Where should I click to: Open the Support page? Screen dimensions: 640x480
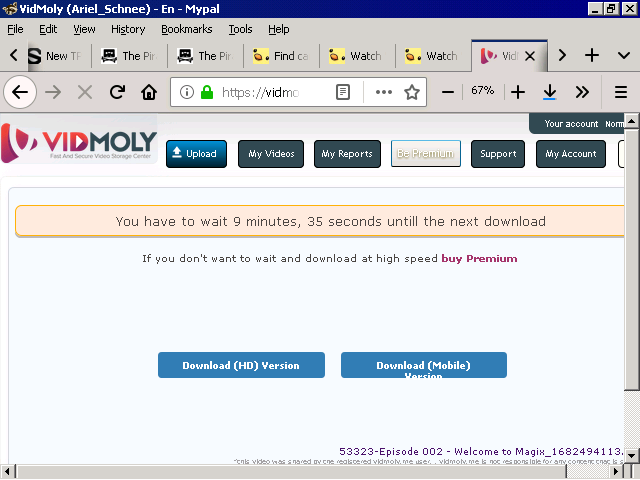coord(498,154)
